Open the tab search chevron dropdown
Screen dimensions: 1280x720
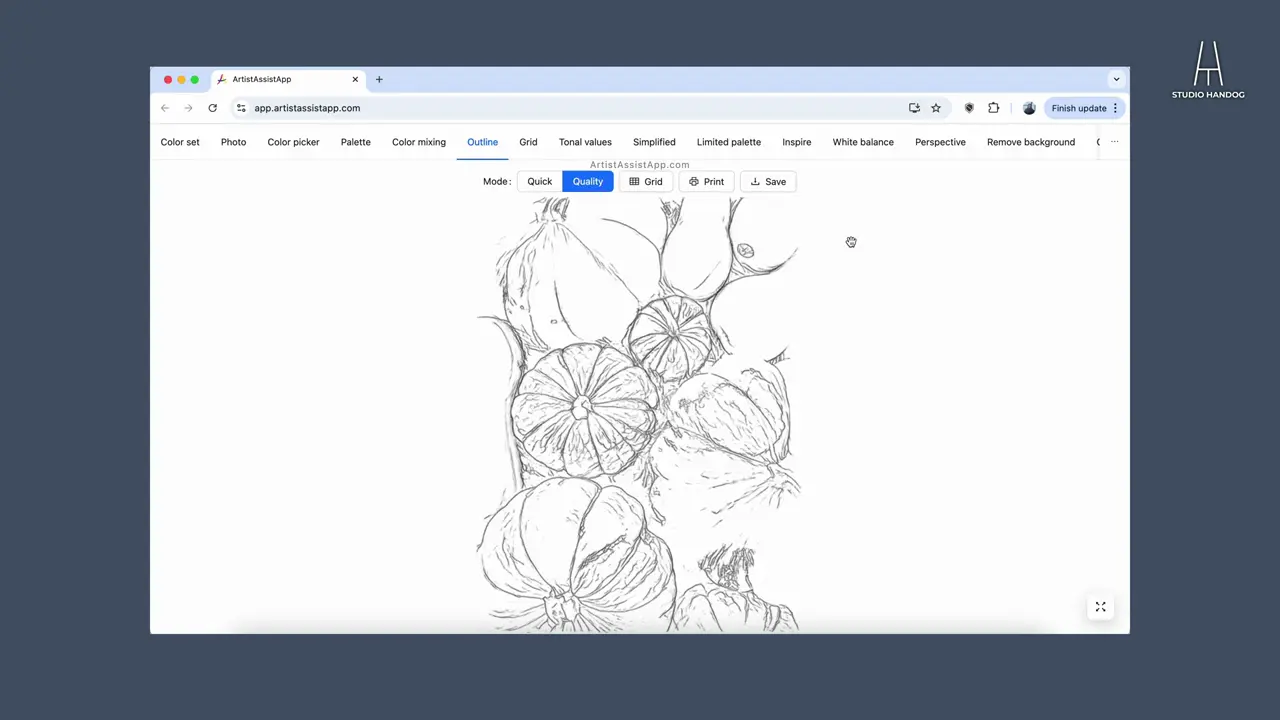(1116, 79)
